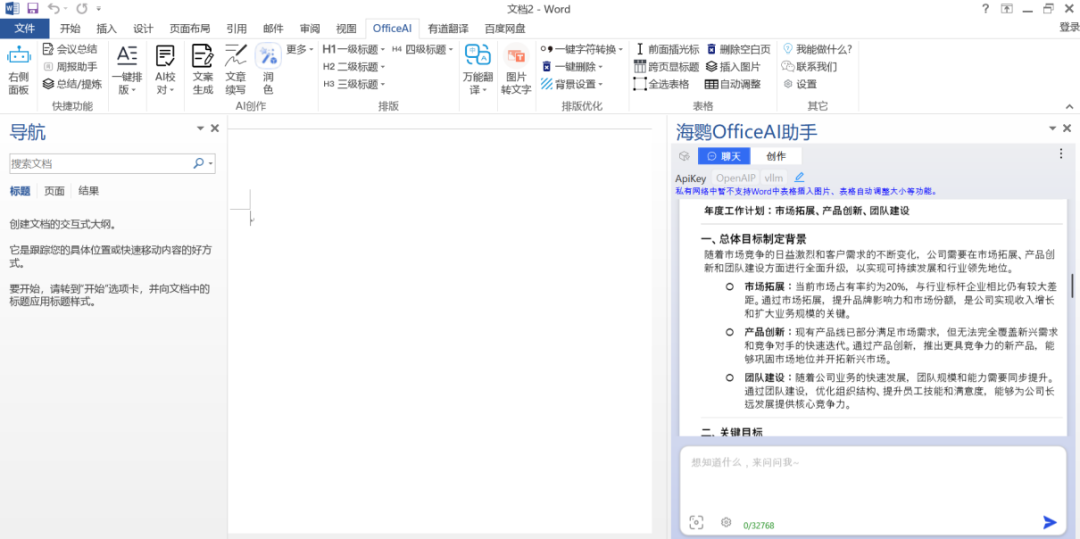Image resolution: width=1080 pixels, height=539 pixels.
Task: Open navigation pane options arrow
Action: (200, 129)
